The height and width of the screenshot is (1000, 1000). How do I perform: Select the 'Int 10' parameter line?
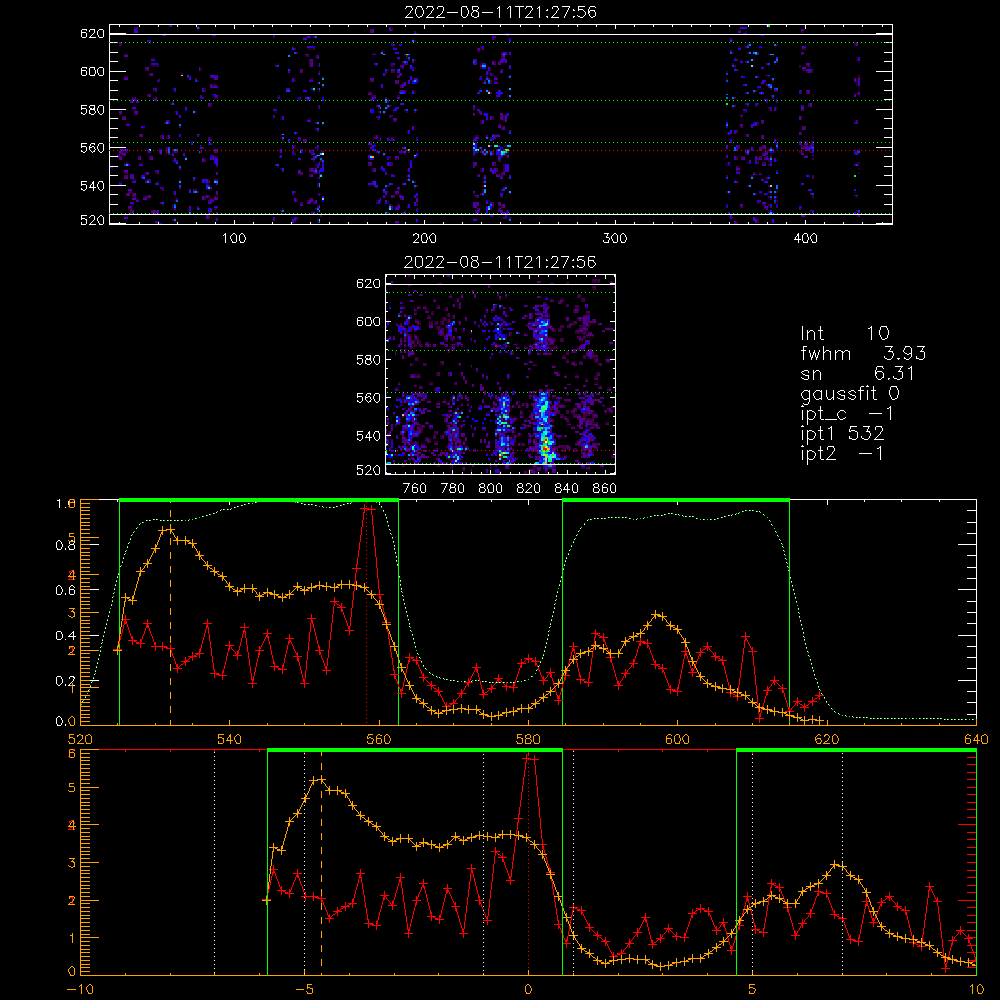coord(844,334)
